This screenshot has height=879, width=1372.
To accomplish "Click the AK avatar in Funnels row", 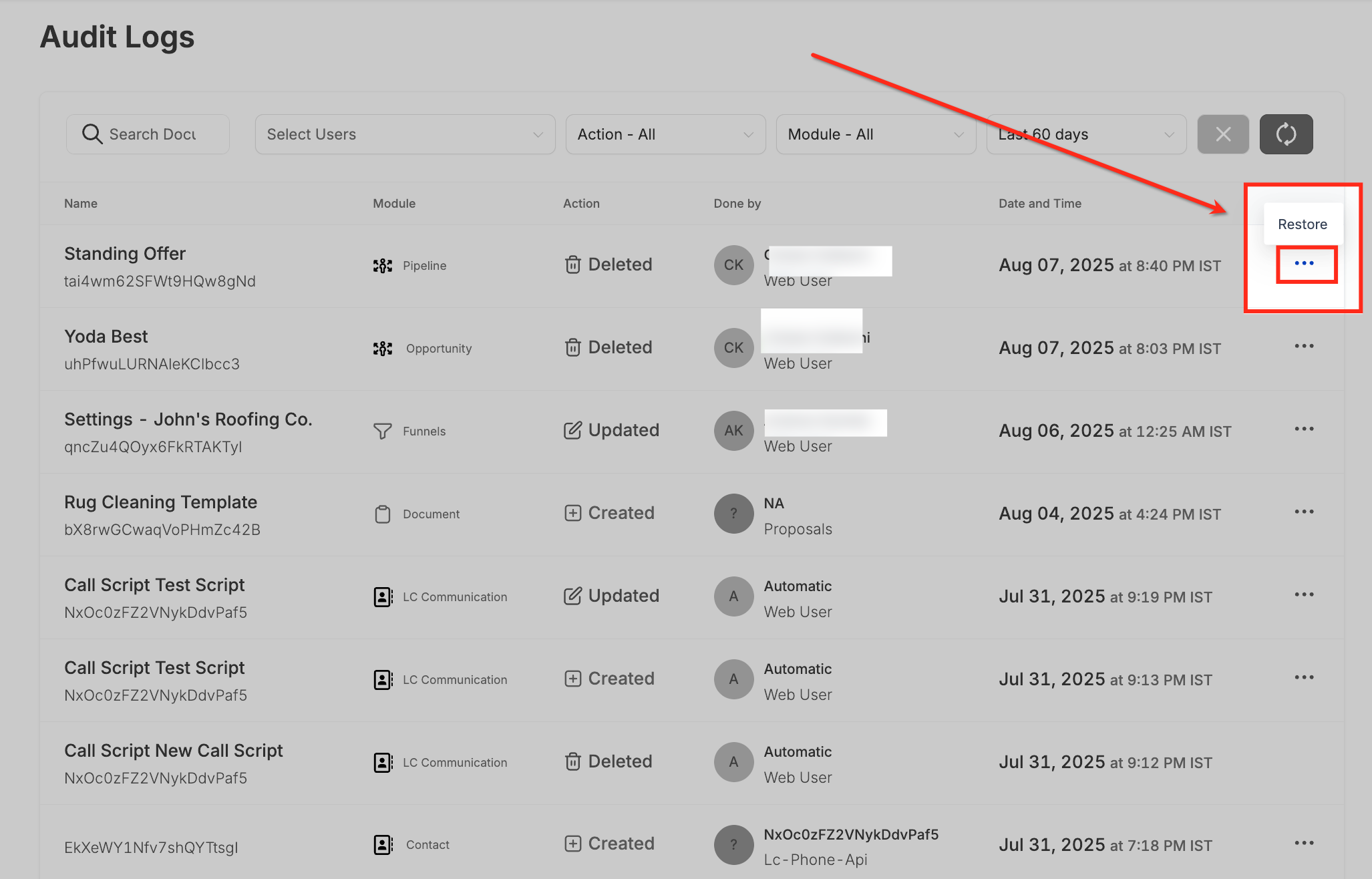I will (x=733, y=431).
